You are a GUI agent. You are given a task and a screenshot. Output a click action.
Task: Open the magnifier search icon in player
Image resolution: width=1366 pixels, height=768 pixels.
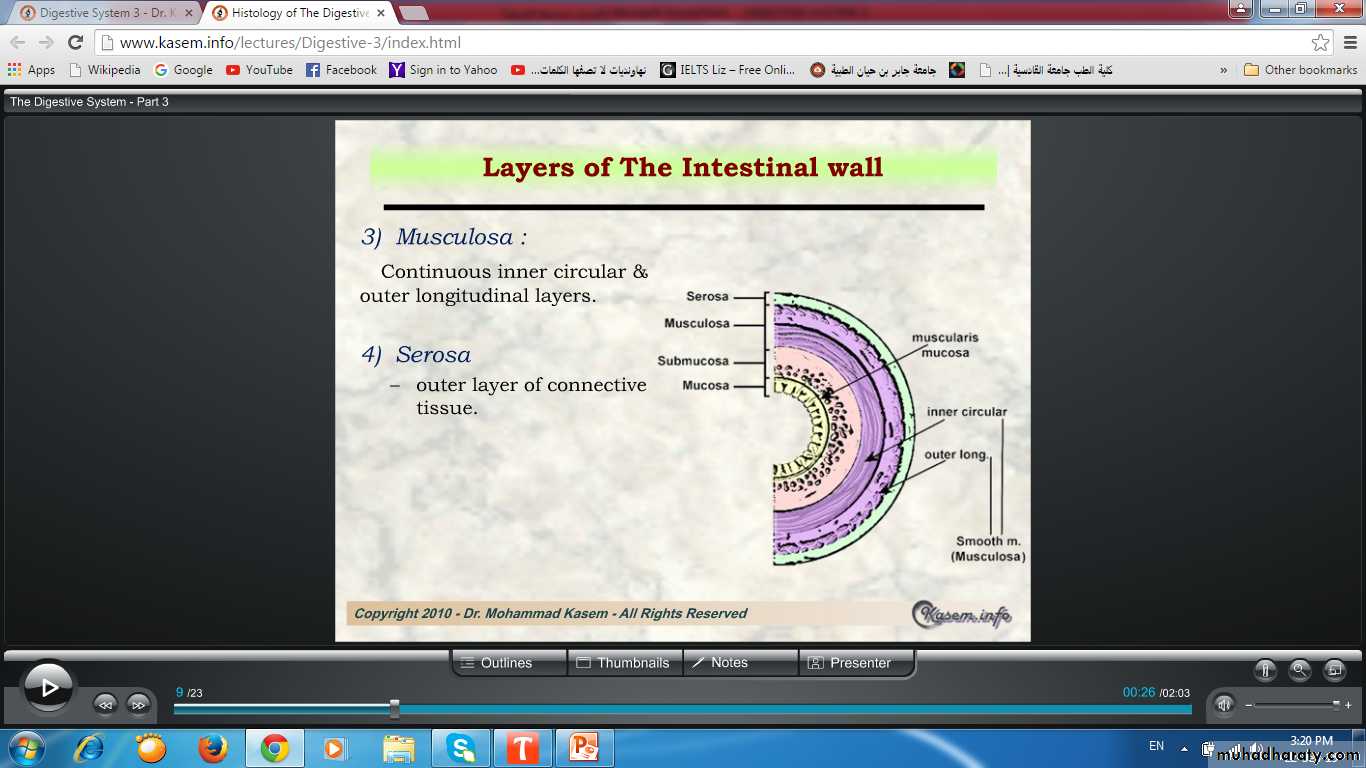1299,670
